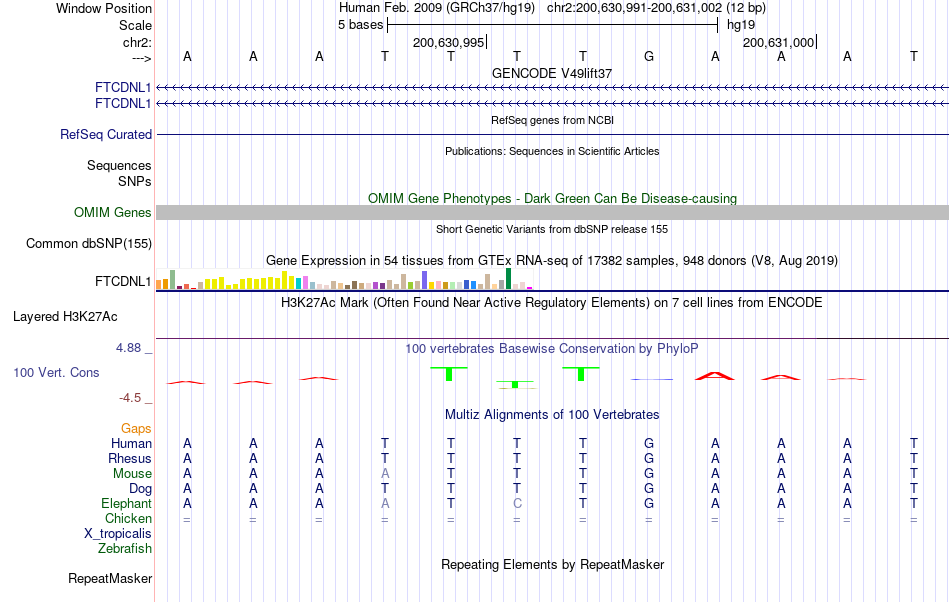Click the orange Gaps label

click(136, 429)
